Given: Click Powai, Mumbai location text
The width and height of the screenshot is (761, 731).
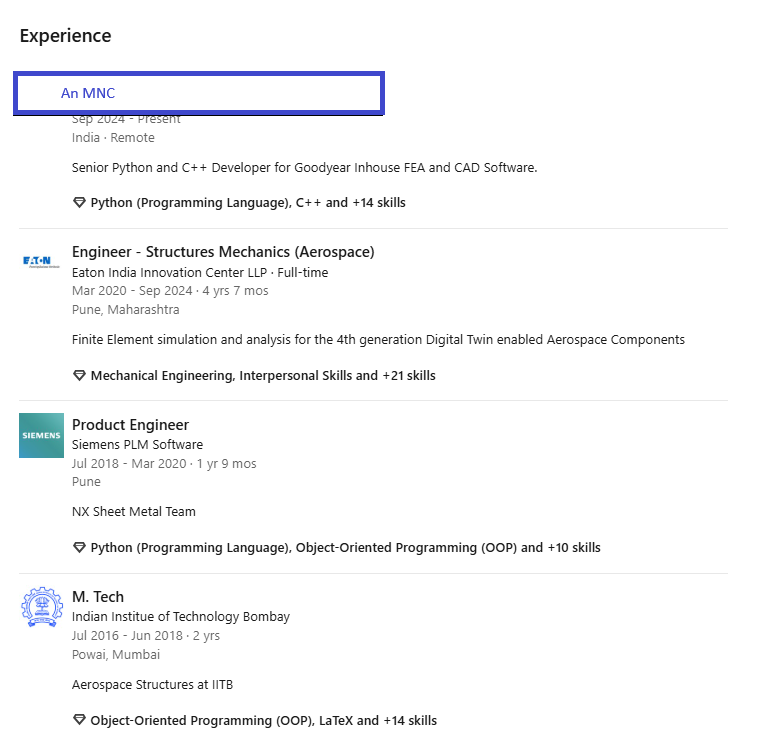Looking at the screenshot, I should (x=116, y=655).
